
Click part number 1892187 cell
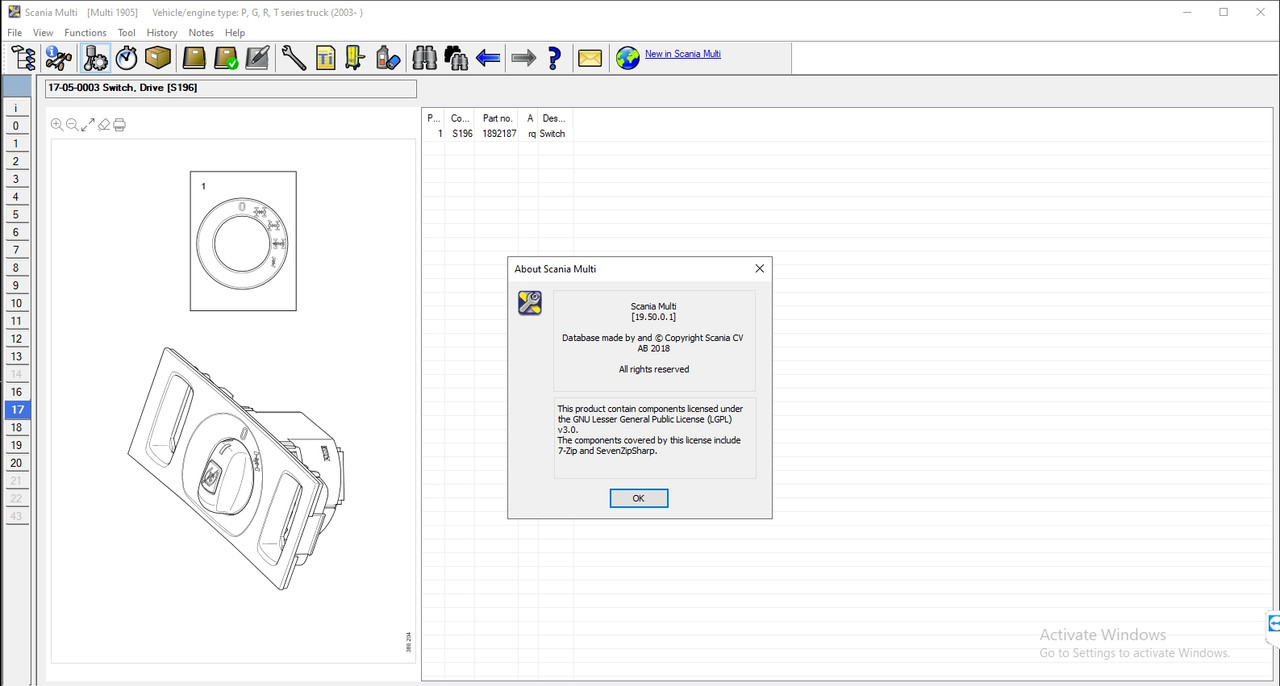499,133
